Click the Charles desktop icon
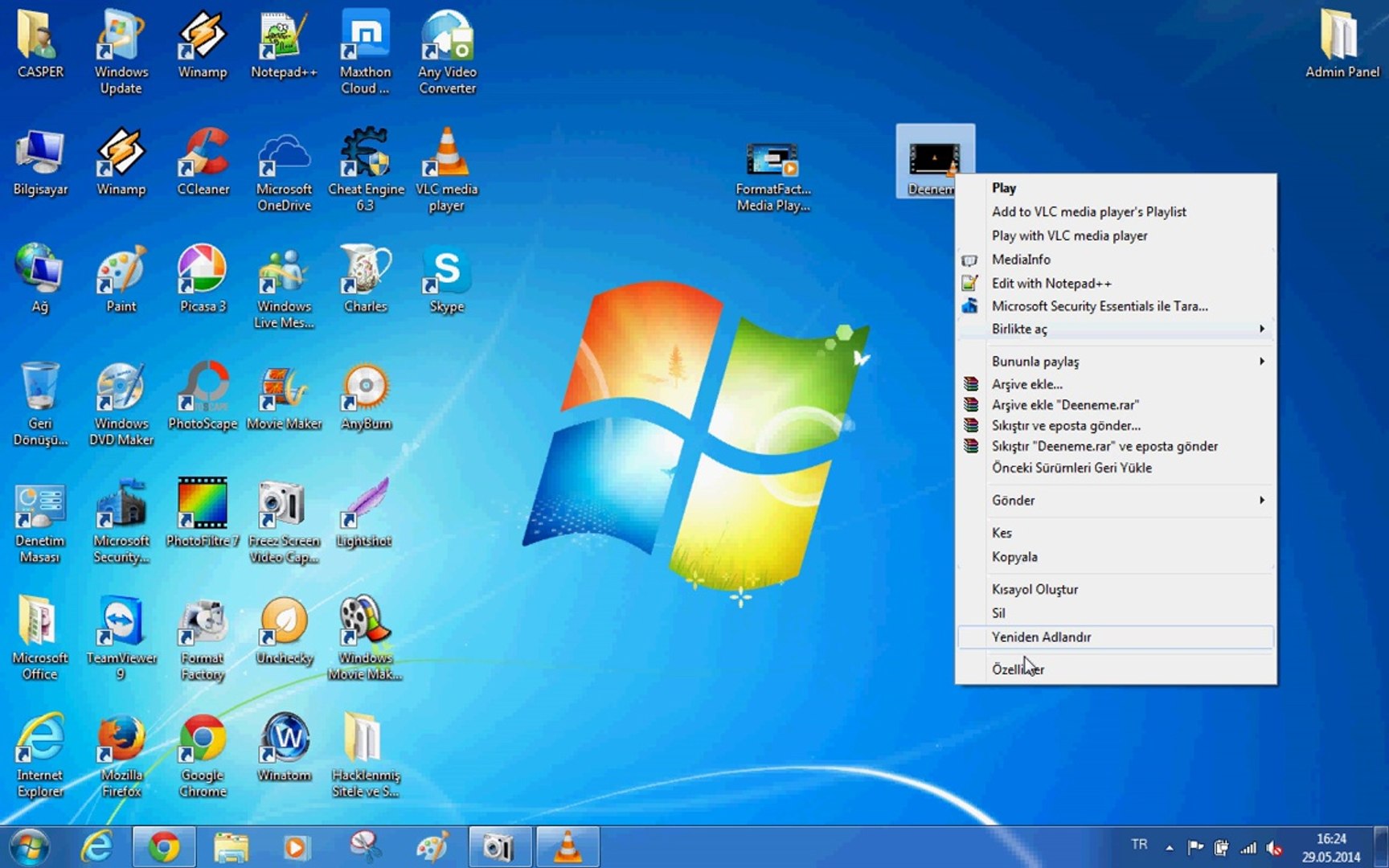This screenshot has width=1389, height=868. pos(366,280)
